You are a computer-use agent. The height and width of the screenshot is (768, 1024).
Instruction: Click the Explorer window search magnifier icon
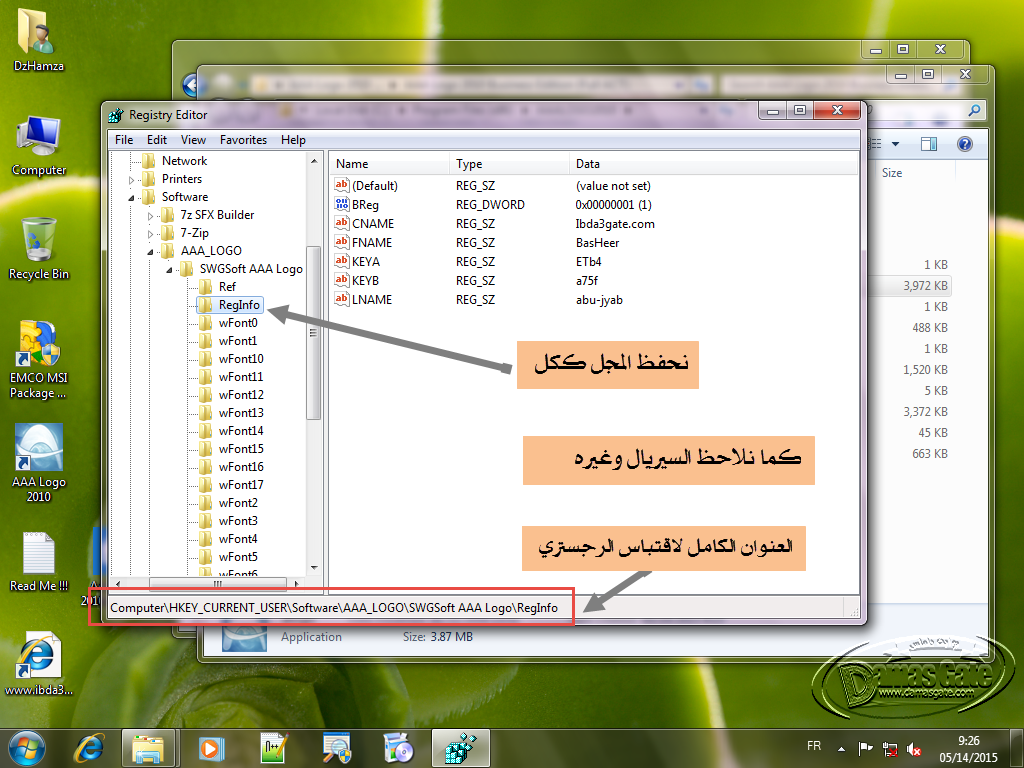(x=974, y=110)
